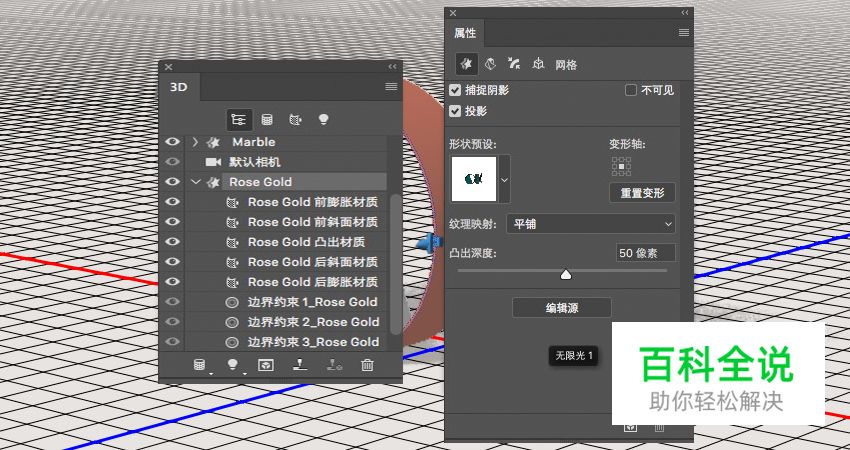Enable 不可见 checkbox
The width and height of the screenshot is (850, 450).
[630, 90]
